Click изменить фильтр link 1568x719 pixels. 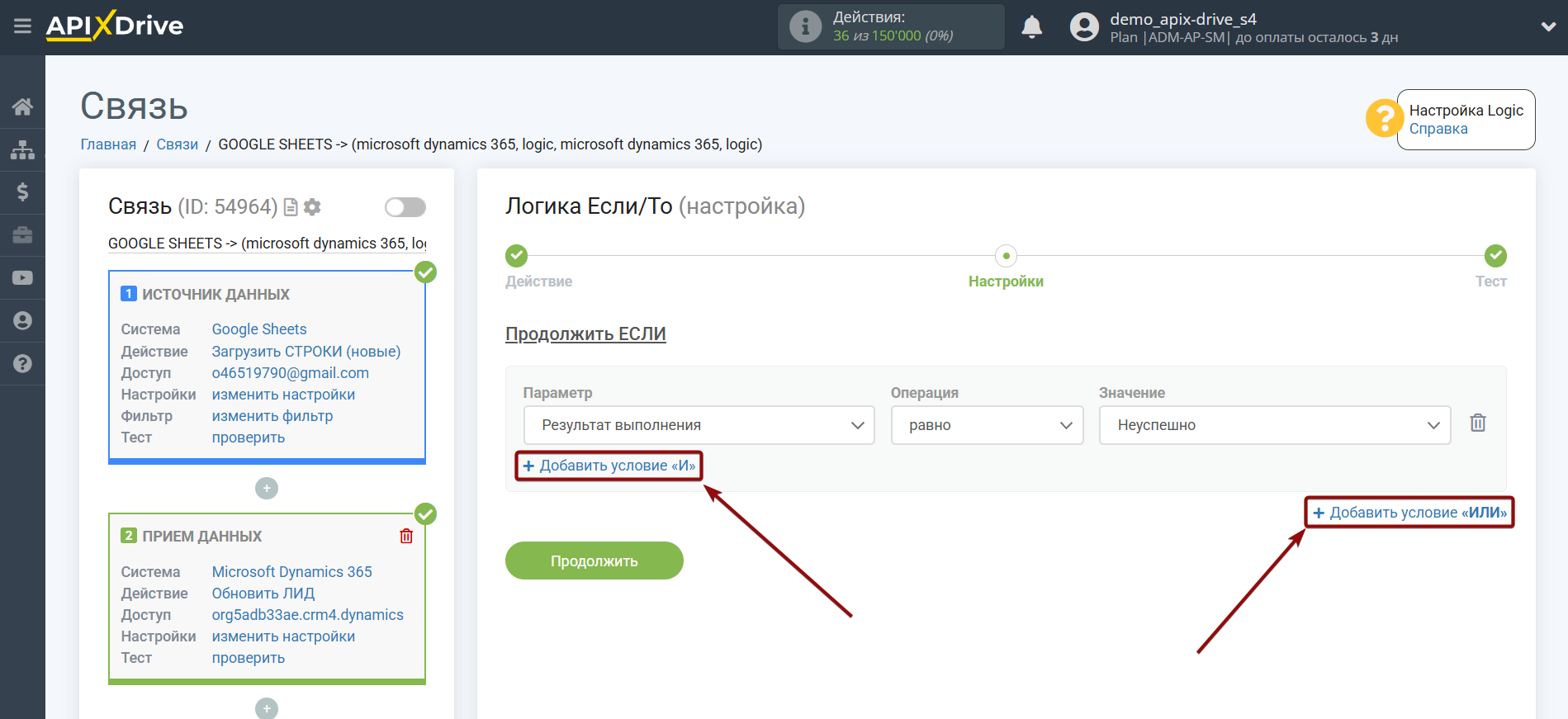click(x=272, y=416)
